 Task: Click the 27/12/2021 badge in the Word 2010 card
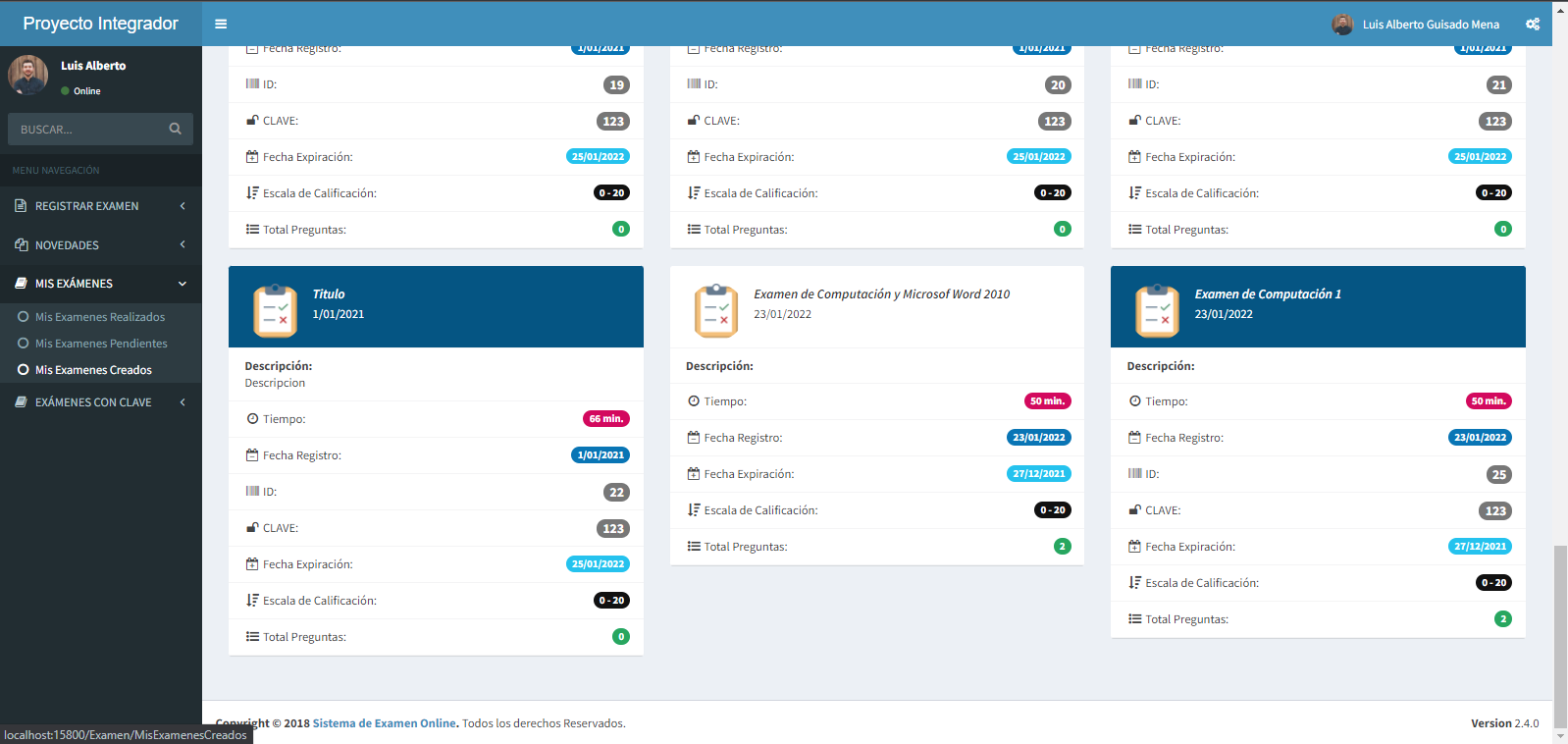(1039, 474)
